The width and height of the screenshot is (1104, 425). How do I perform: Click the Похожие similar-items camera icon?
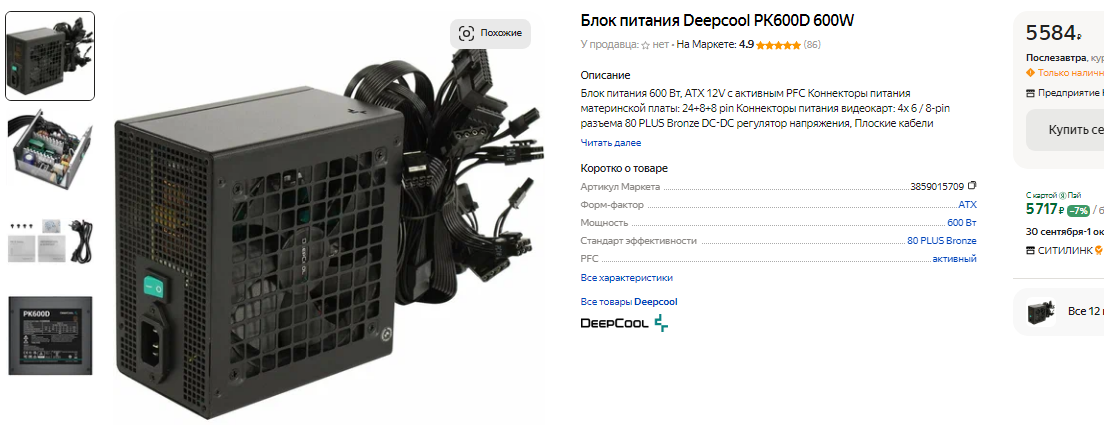click(x=466, y=33)
